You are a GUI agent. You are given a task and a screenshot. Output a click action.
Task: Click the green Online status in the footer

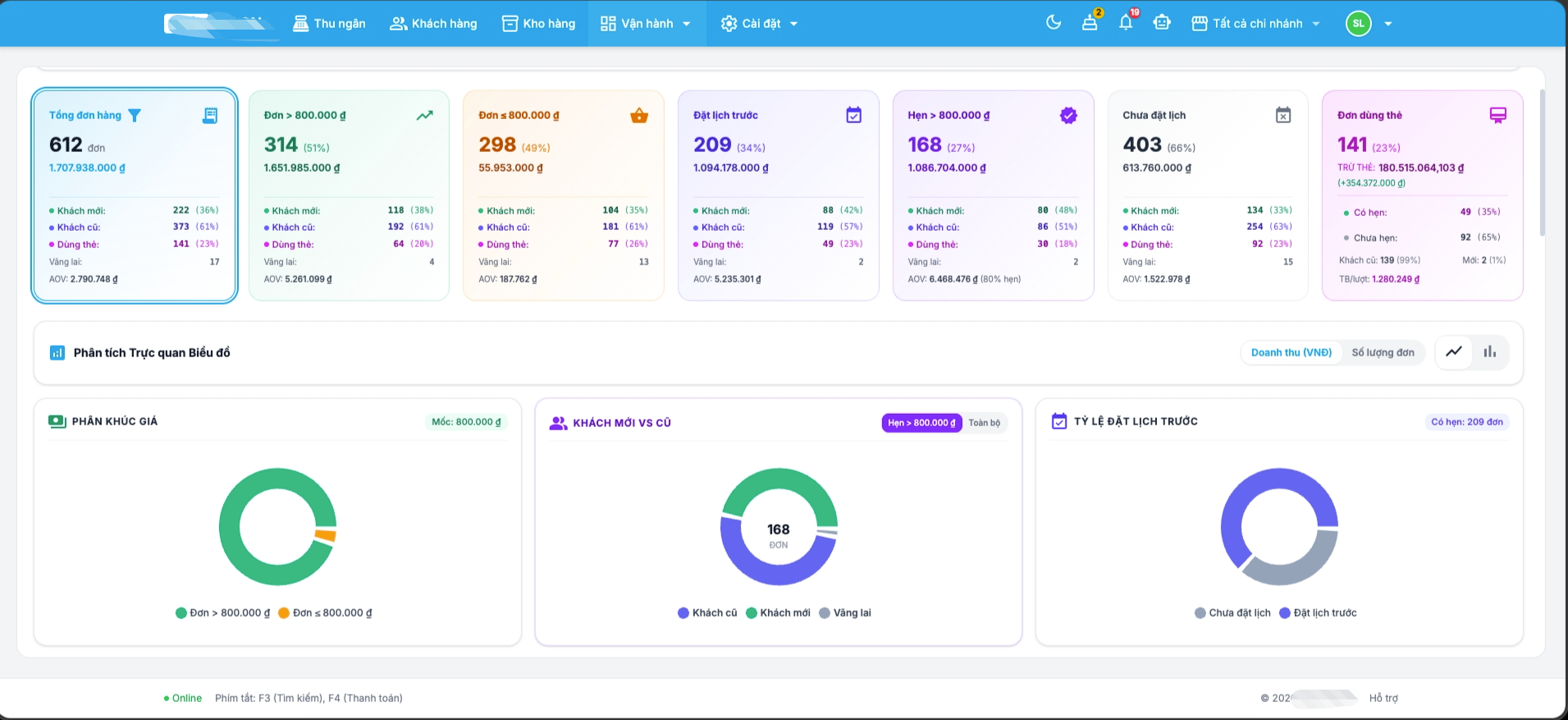183,699
